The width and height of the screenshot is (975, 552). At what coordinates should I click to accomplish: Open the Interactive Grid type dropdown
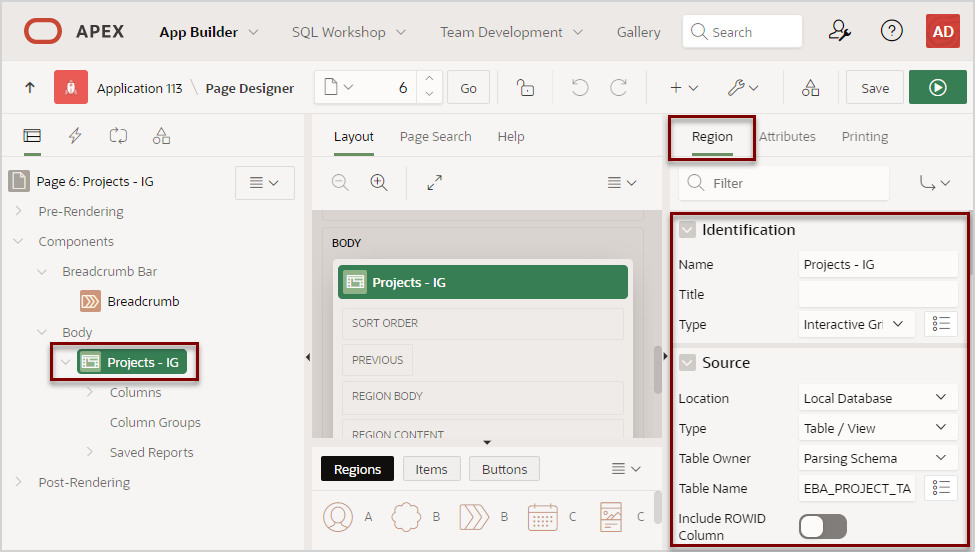(856, 324)
